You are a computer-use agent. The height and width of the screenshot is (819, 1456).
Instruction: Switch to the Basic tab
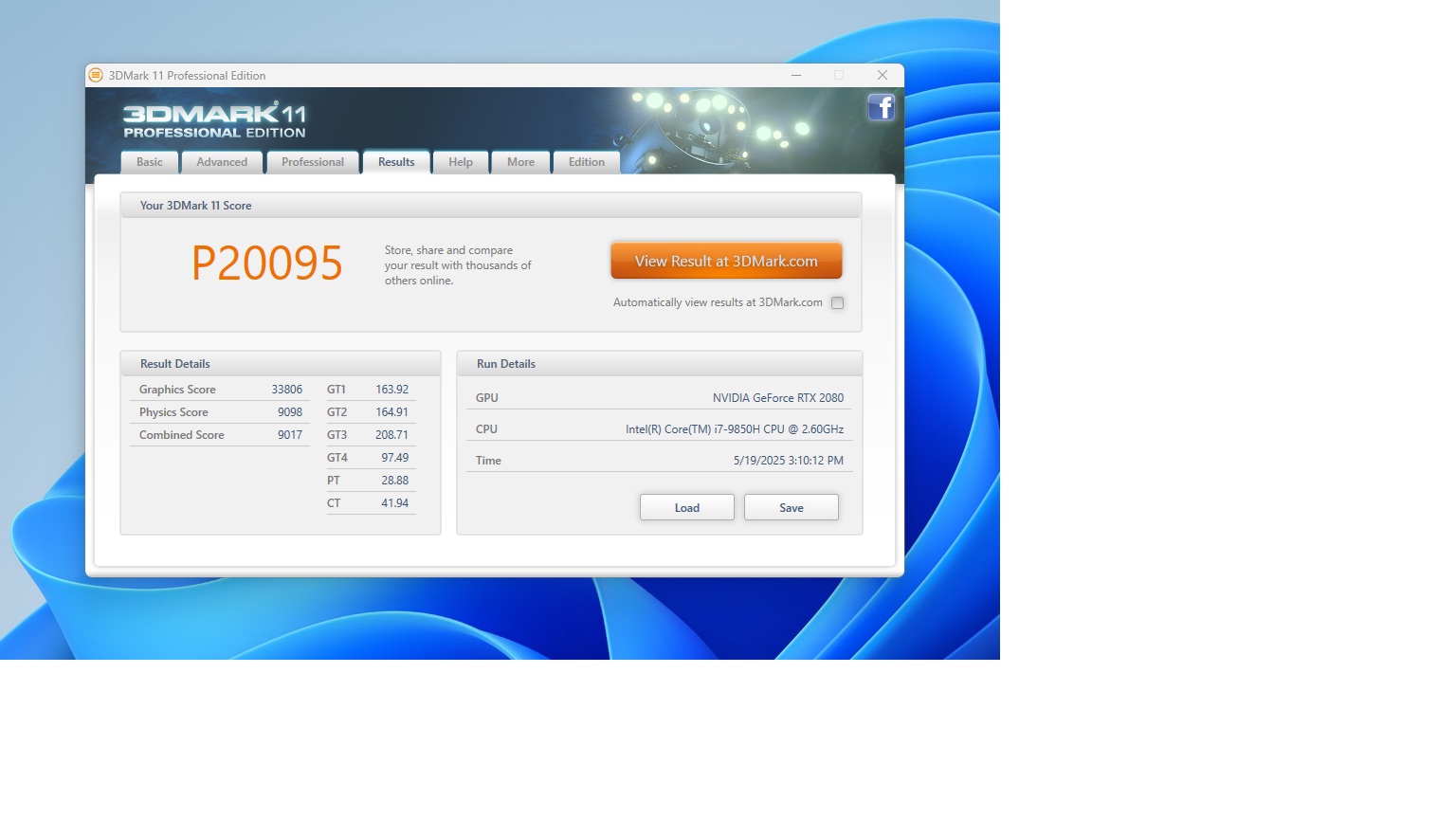click(x=150, y=162)
